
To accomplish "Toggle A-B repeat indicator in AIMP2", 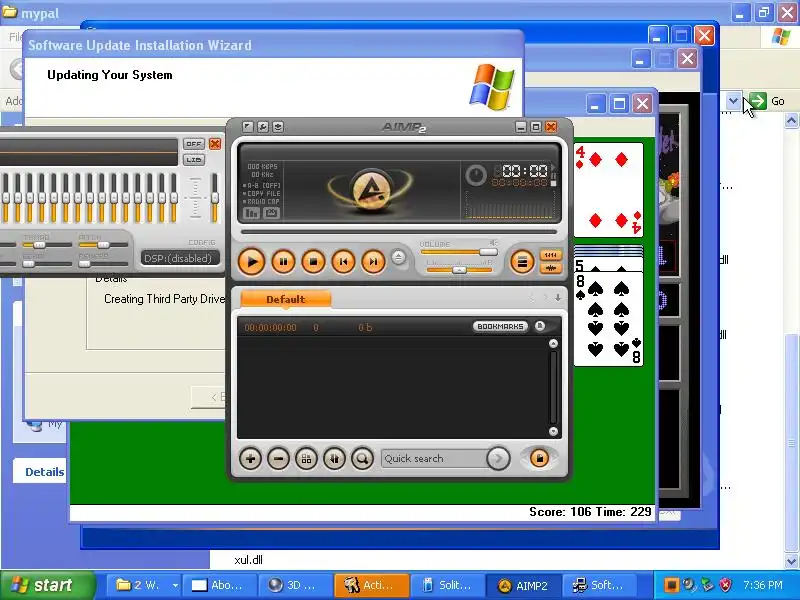I will pyautogui.click(x=262, y=185).
